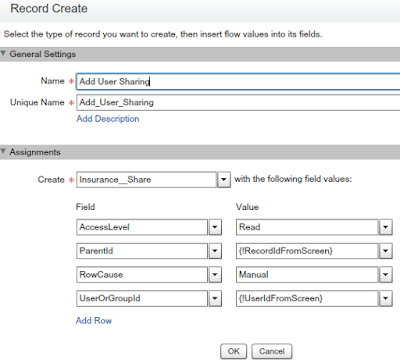Open the Create object dropdown arrow

224,180
